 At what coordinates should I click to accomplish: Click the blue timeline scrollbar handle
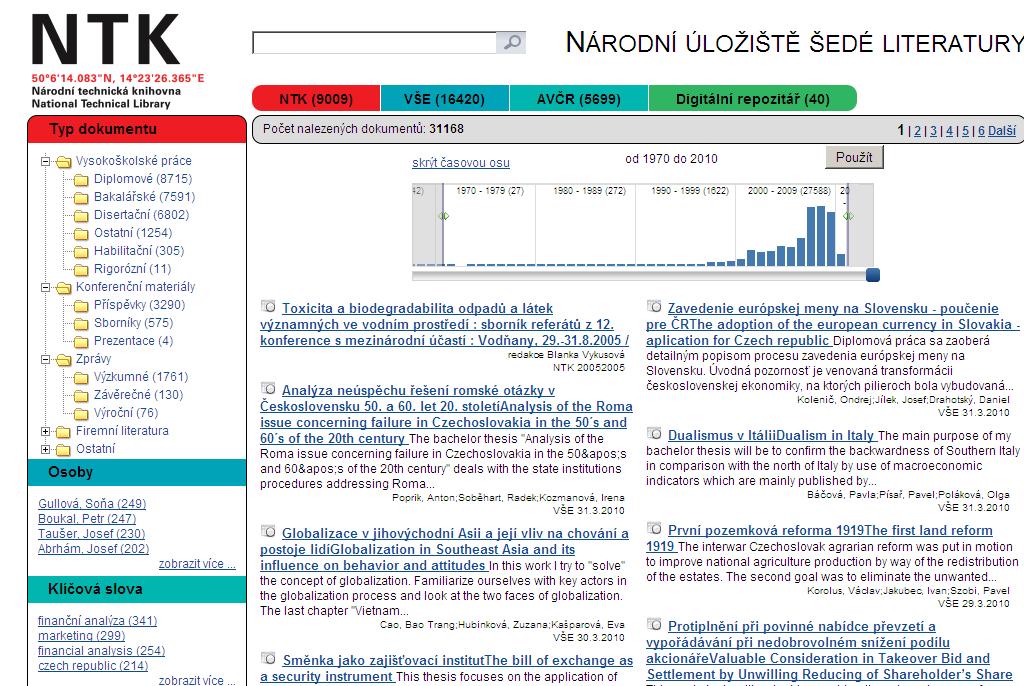tap(872, 275)
